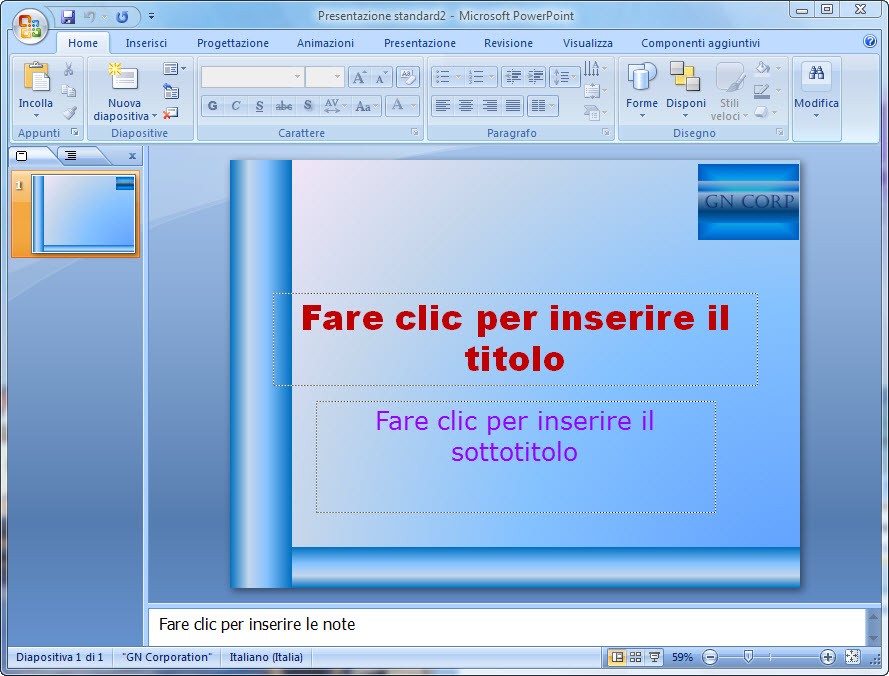The image size is (889, 676).
Task: Start slideshow view from status bar
Action: click(x=654, y=657)
